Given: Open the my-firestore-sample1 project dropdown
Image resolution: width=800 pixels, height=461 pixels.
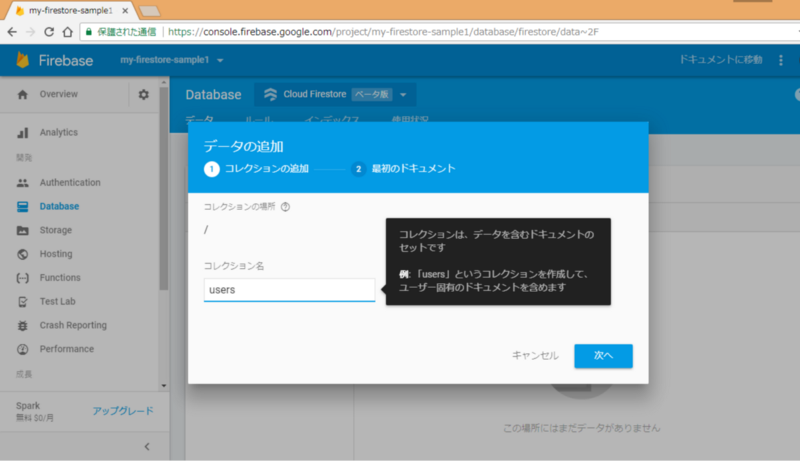Looking at the screenshot, I should point(172,60).
